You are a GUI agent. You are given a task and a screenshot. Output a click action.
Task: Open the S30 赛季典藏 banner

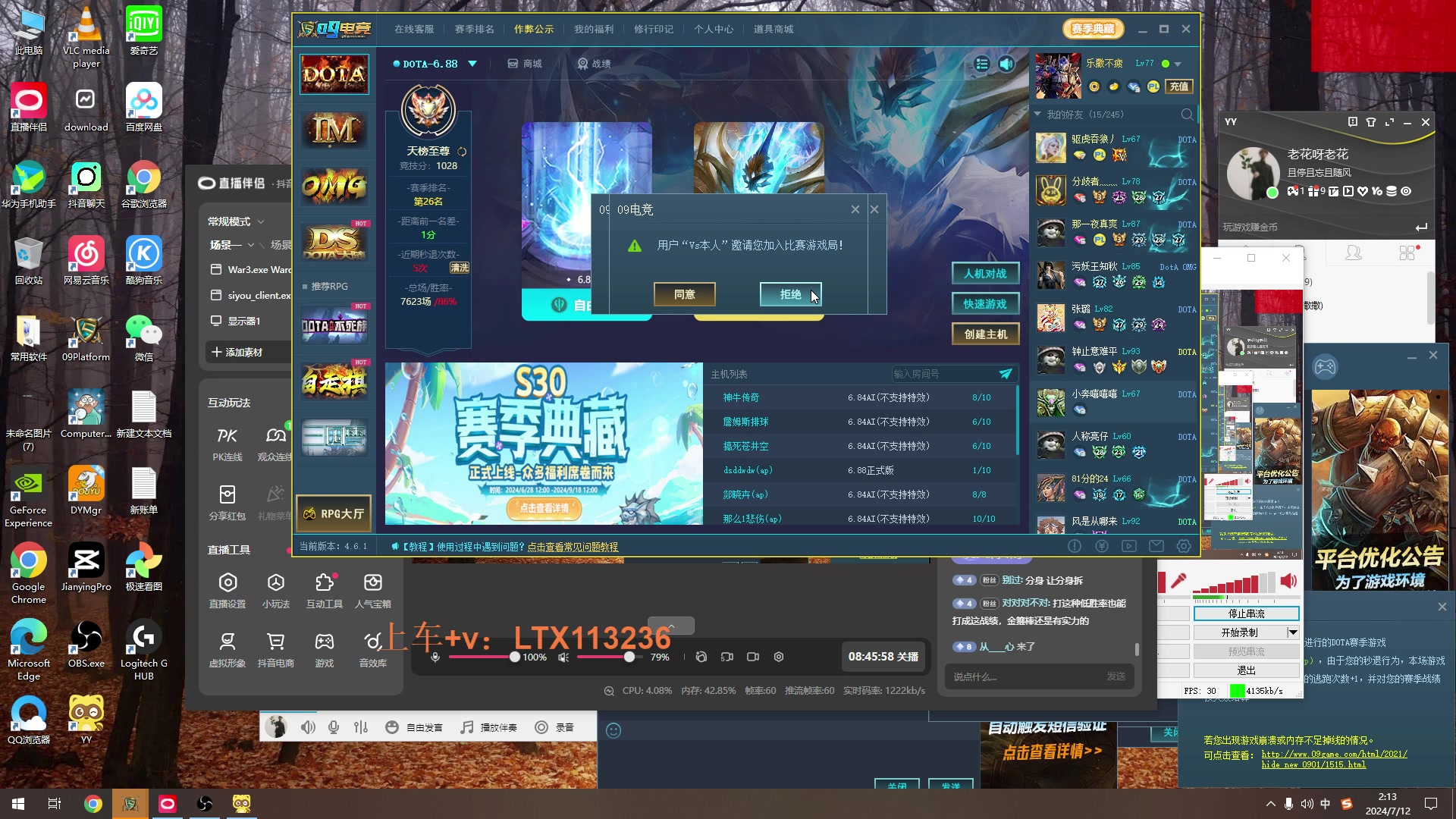coord(544,444)
